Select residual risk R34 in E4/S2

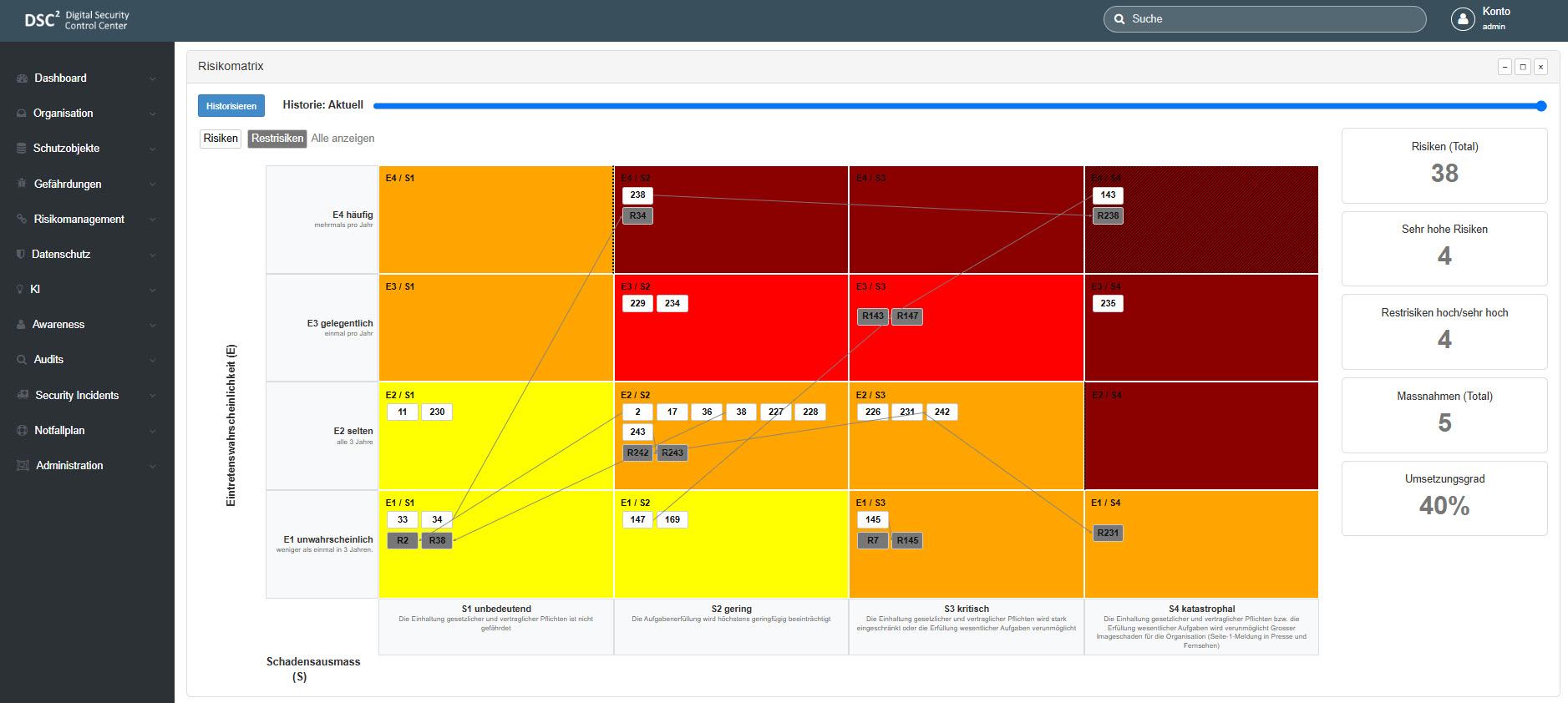(x=637, y=215)
